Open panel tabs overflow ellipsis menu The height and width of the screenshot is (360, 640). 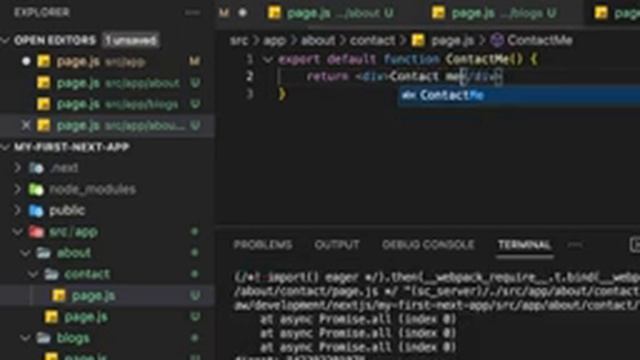tap(575, 244)
